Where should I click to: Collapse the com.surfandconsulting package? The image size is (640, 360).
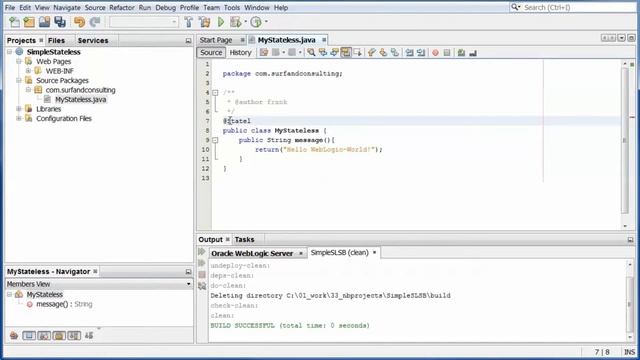click(x=28, y=90)
